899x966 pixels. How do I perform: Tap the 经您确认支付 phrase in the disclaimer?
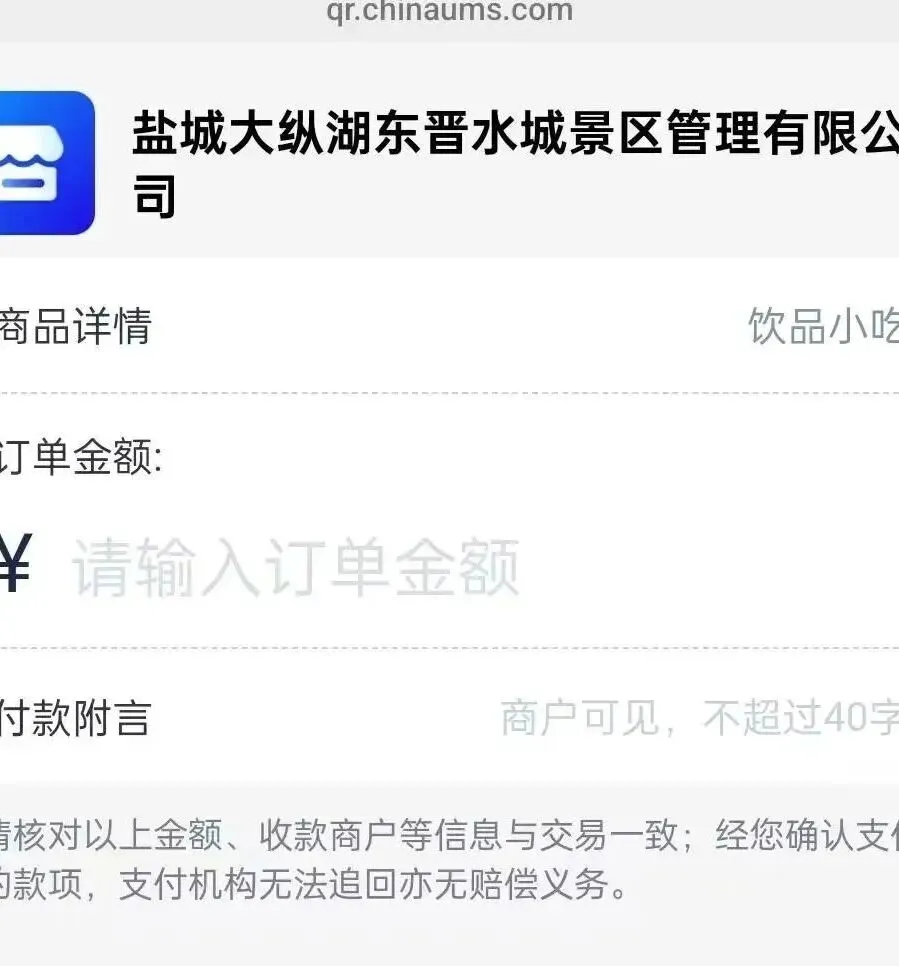pos(807,835)
